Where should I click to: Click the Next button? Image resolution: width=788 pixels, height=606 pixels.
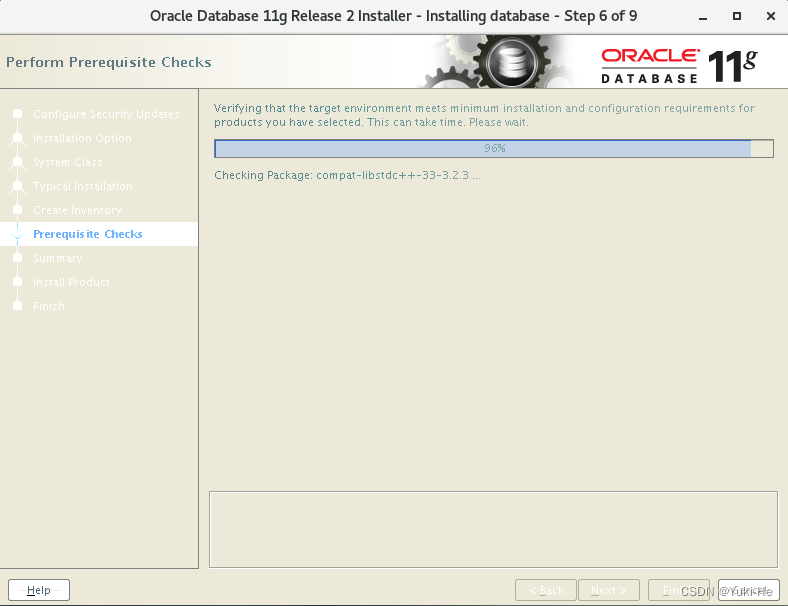click(x=609, y=590)
